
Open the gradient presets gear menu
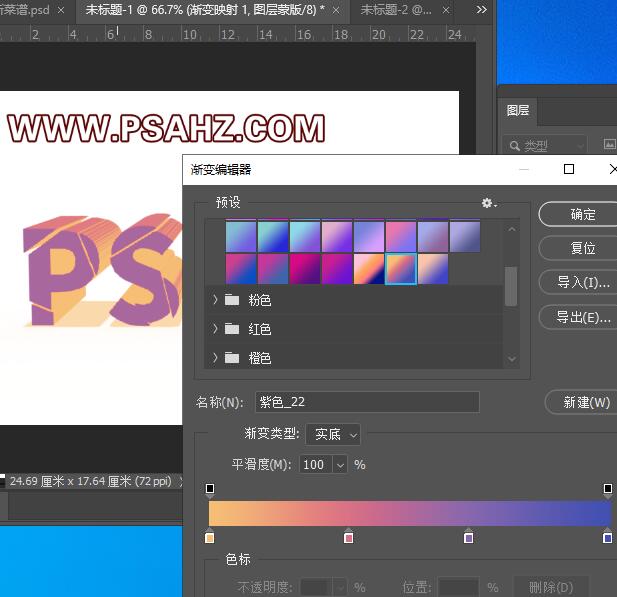tap(489, 203)
